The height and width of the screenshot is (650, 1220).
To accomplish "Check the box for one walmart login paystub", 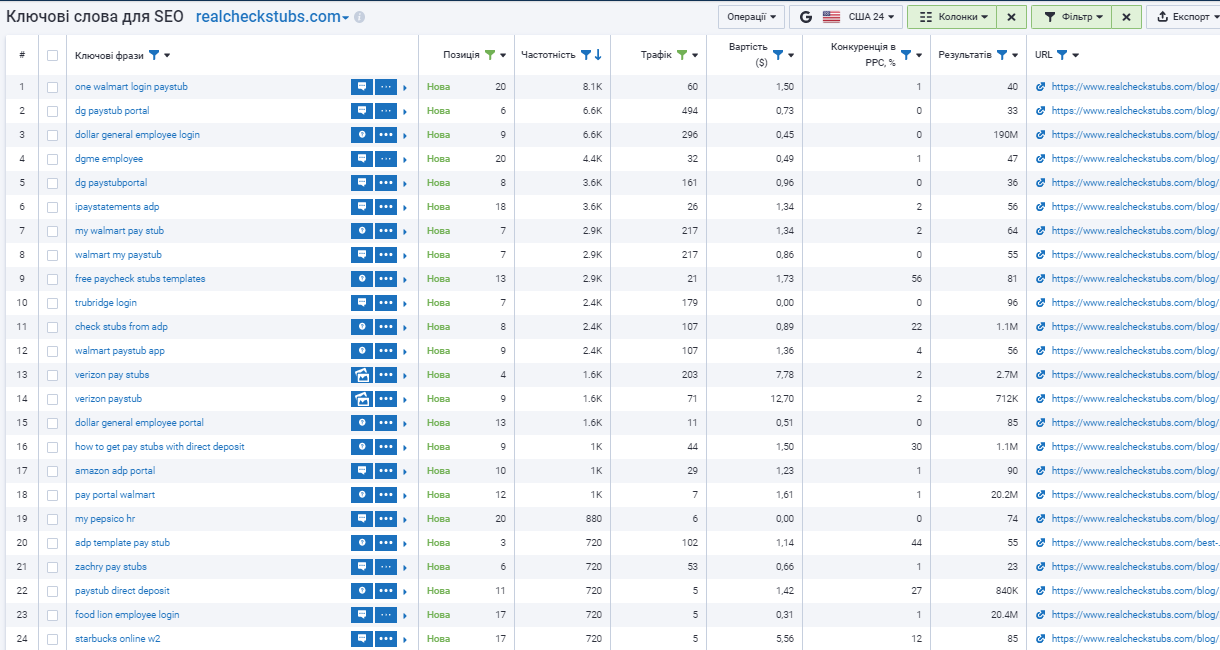I will [x=52, y=87].
